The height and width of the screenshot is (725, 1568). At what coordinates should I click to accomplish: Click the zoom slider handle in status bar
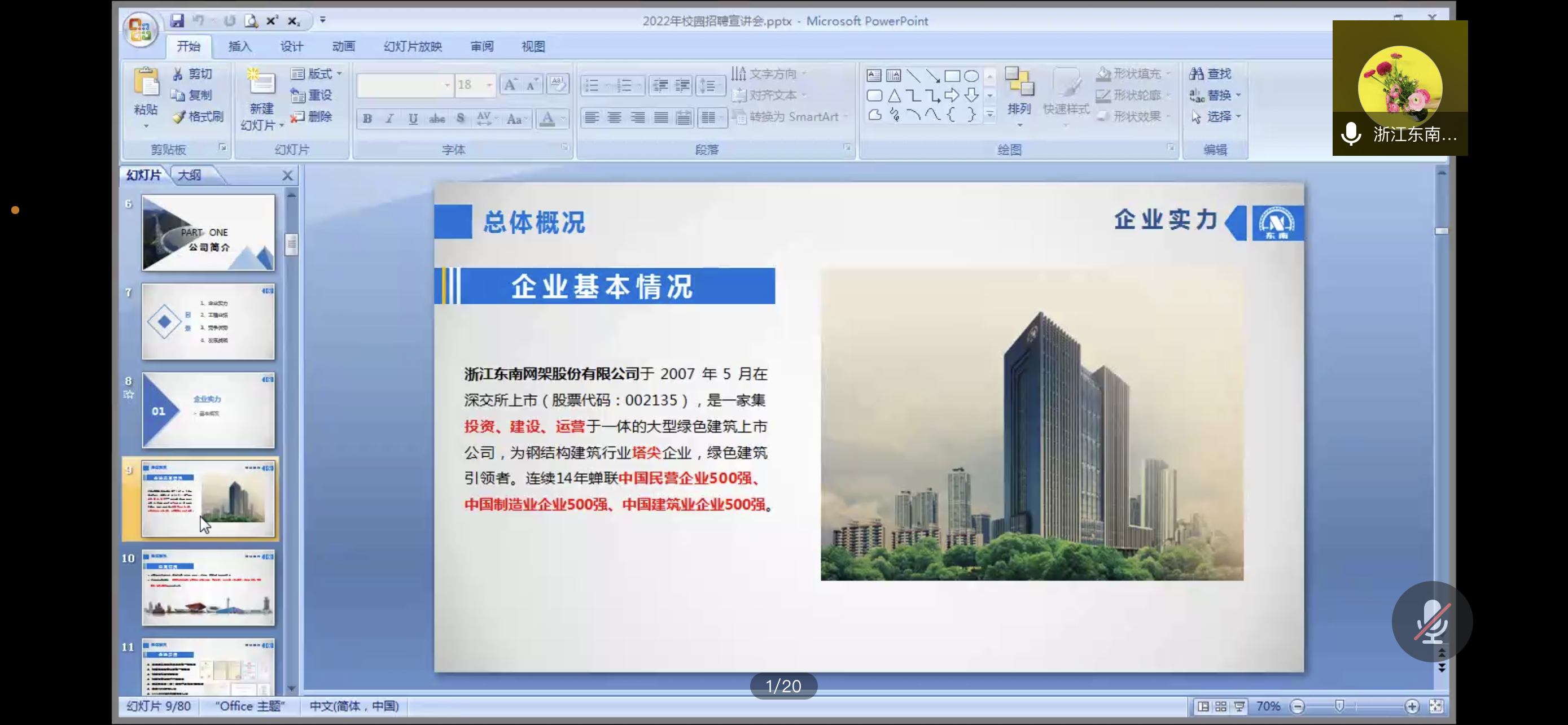coord(1339,706)
